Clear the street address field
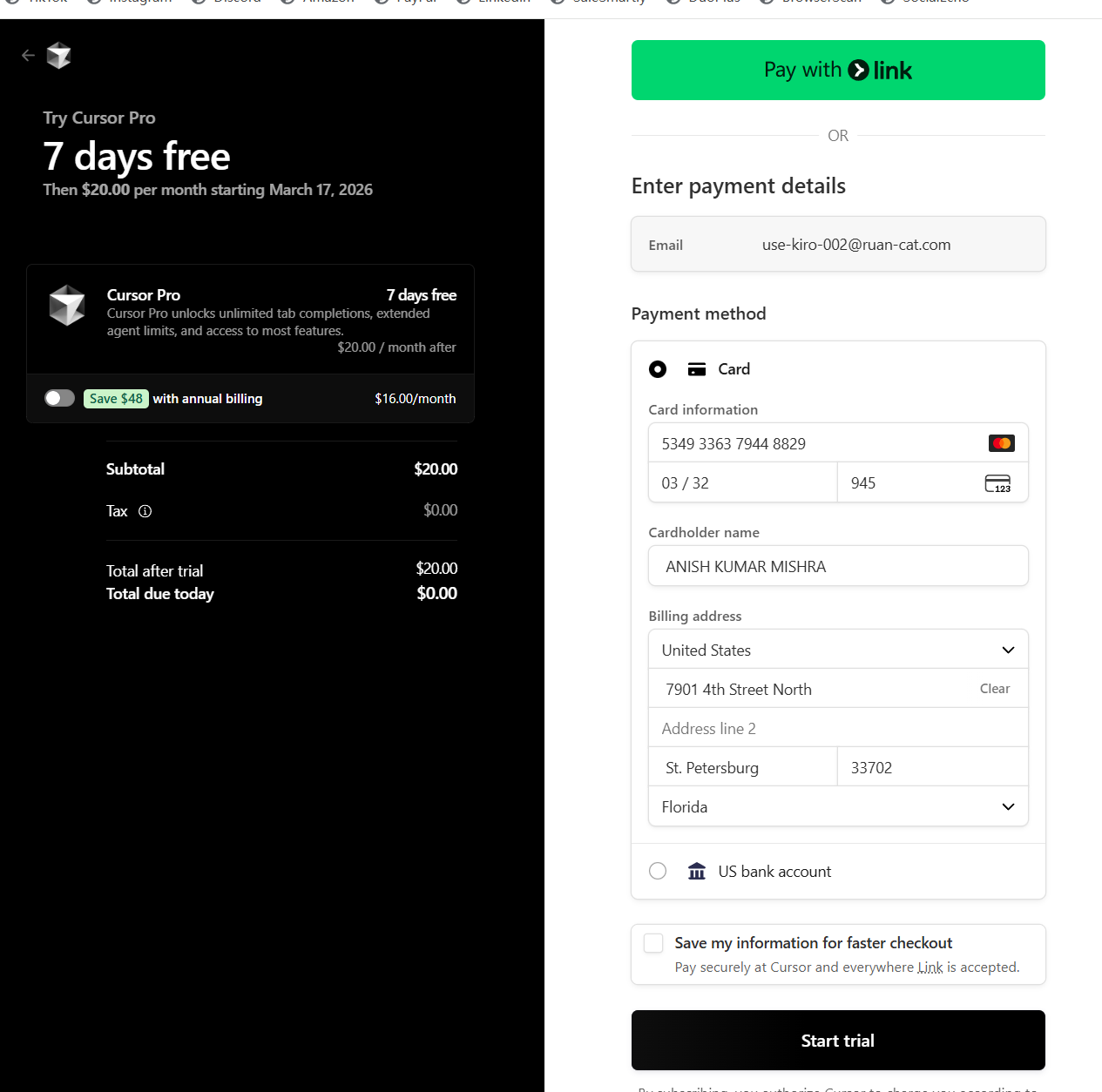This screenshot has height=1092, width=1102. (994, 689)
